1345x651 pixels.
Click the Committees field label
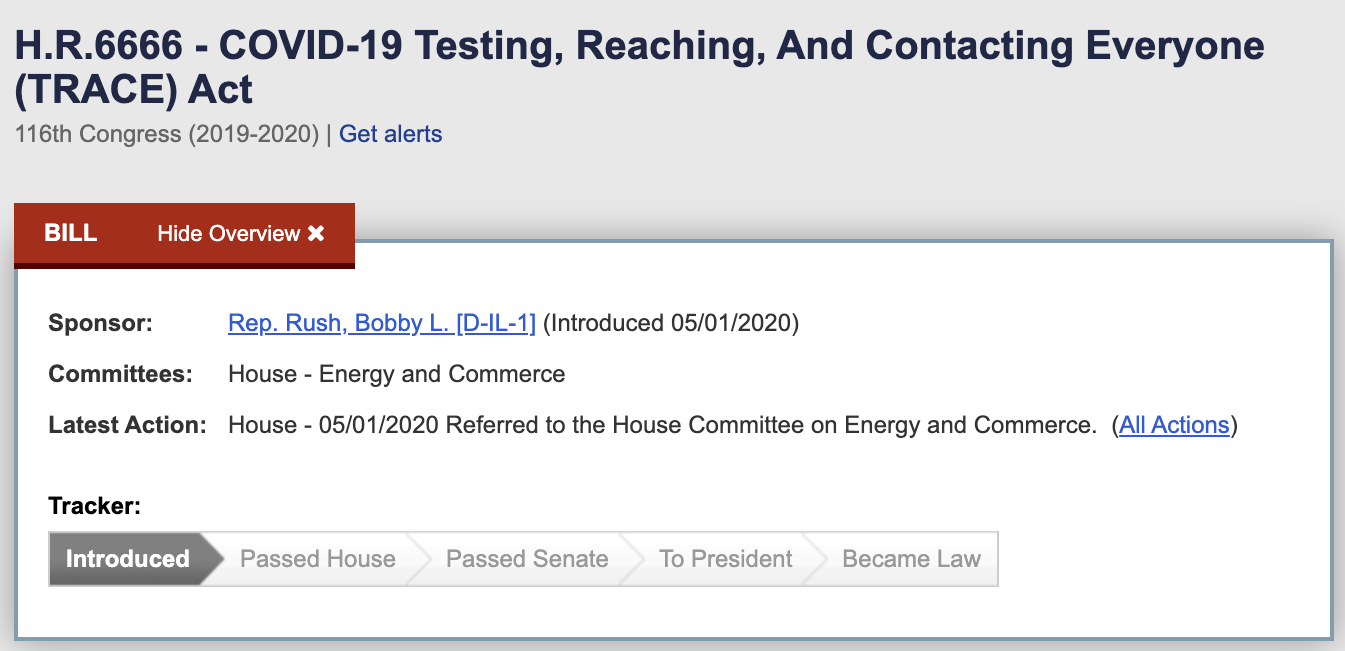pos(120,374)
